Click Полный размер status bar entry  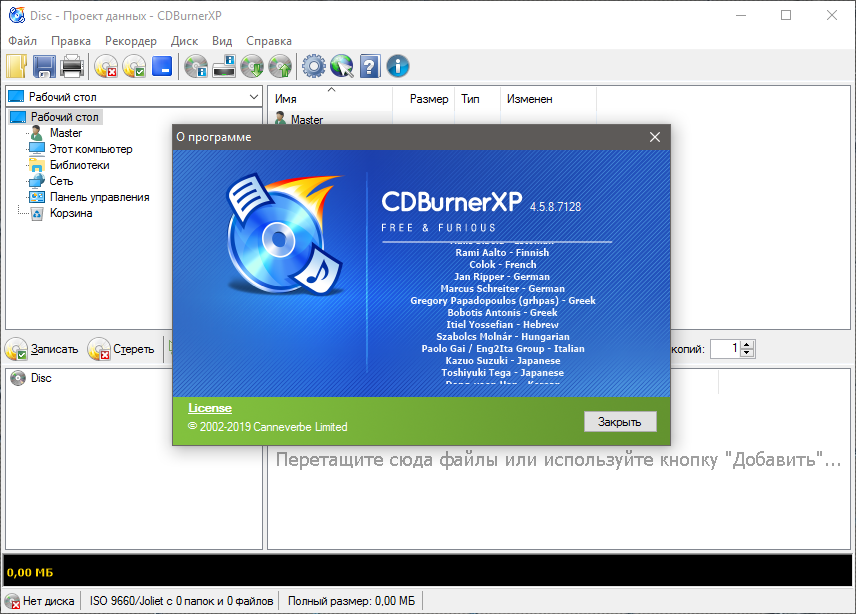coord(352,601)
